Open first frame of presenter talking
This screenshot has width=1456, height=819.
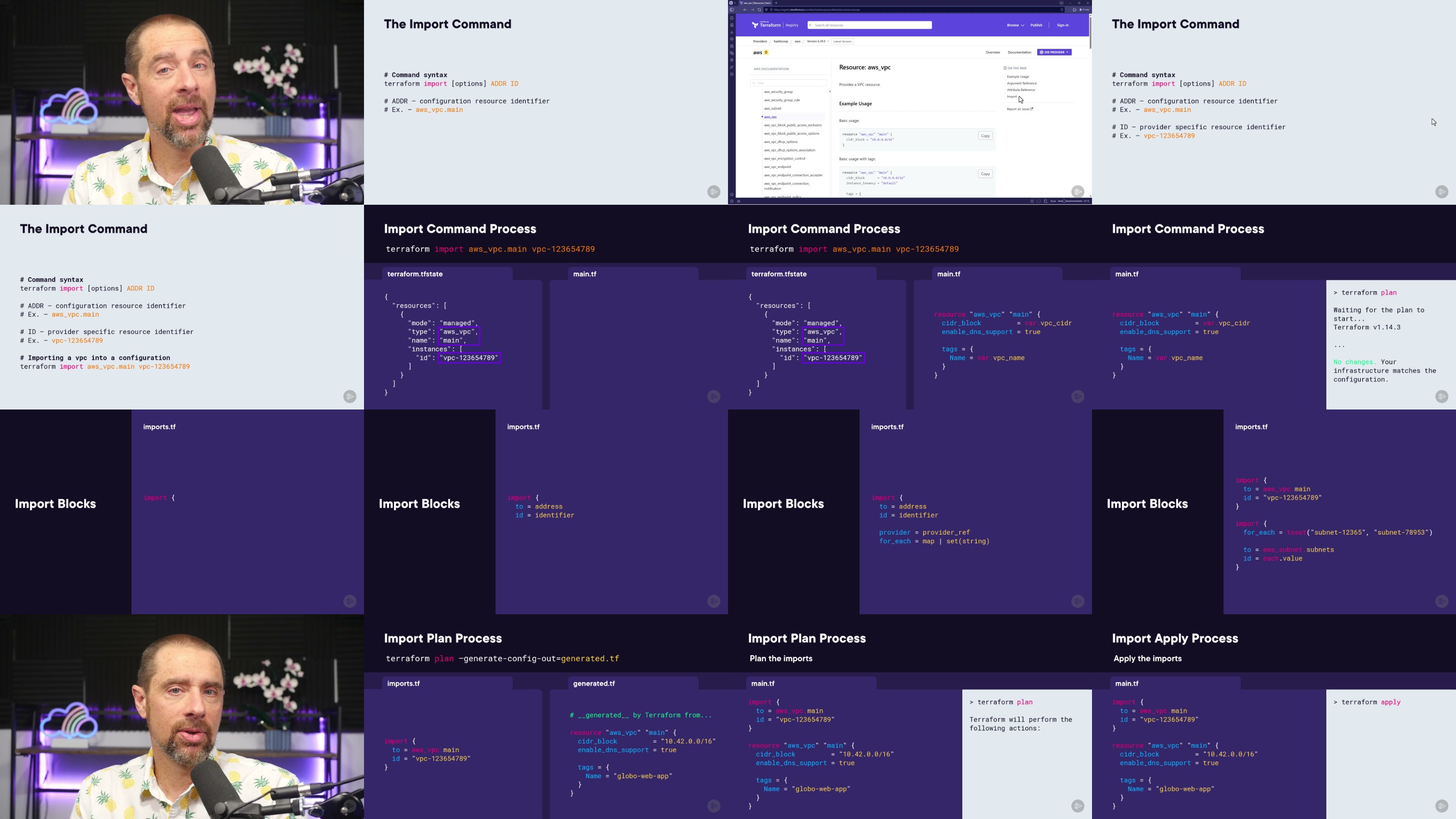click(182, 102)
